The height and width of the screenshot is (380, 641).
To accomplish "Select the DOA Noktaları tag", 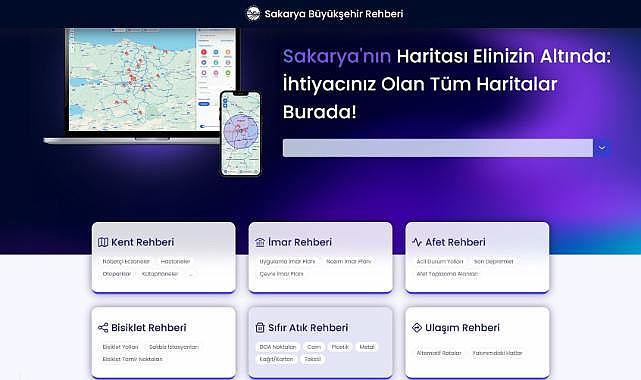I will click(278, 347).
